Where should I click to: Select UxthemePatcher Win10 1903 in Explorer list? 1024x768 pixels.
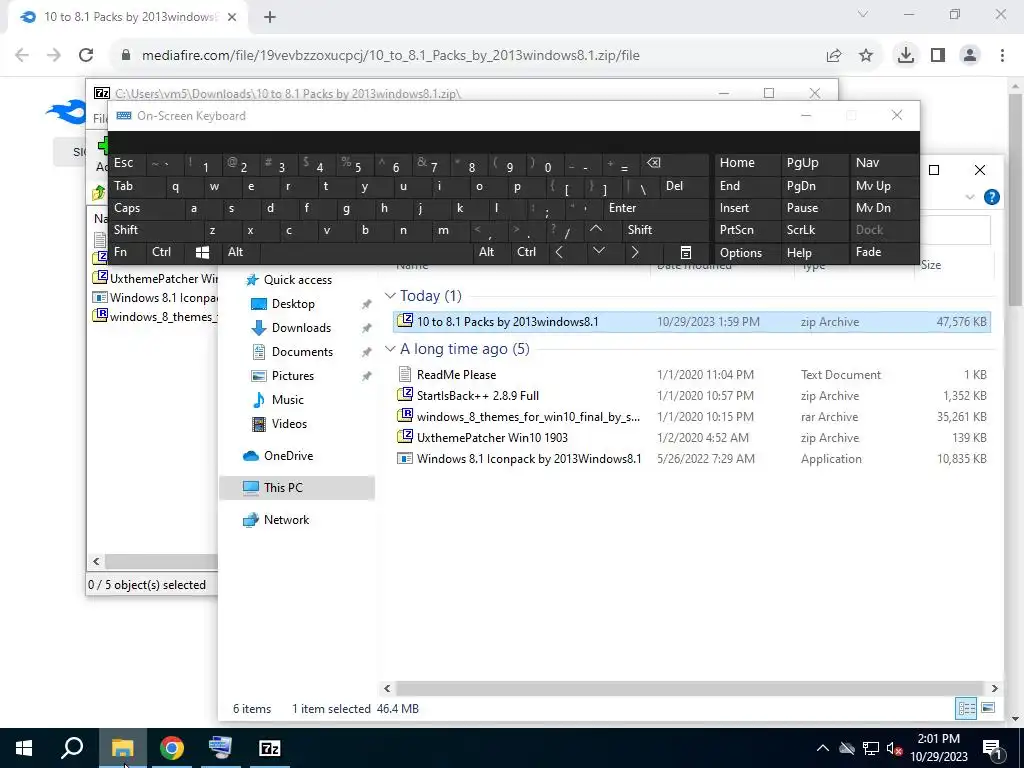(x=692, y=438)
